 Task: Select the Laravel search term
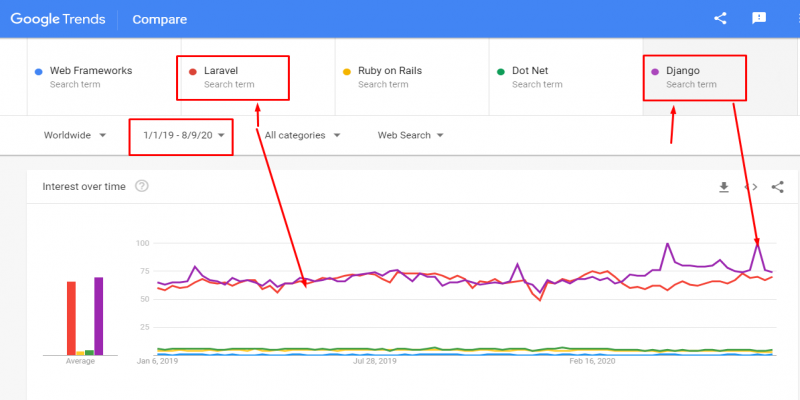[233, 77]
